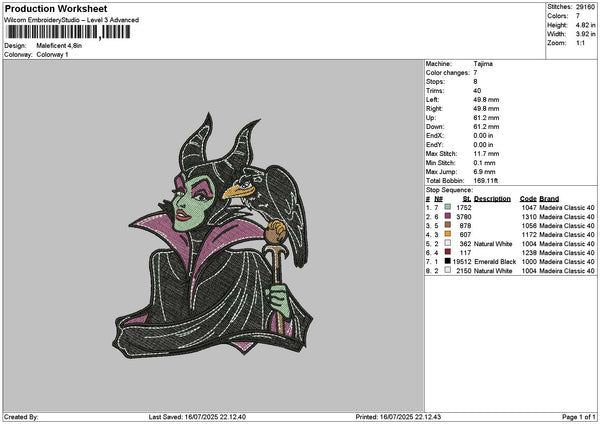Click thread code '1310'
Screen dimensions: 600x424
[529, 217]
